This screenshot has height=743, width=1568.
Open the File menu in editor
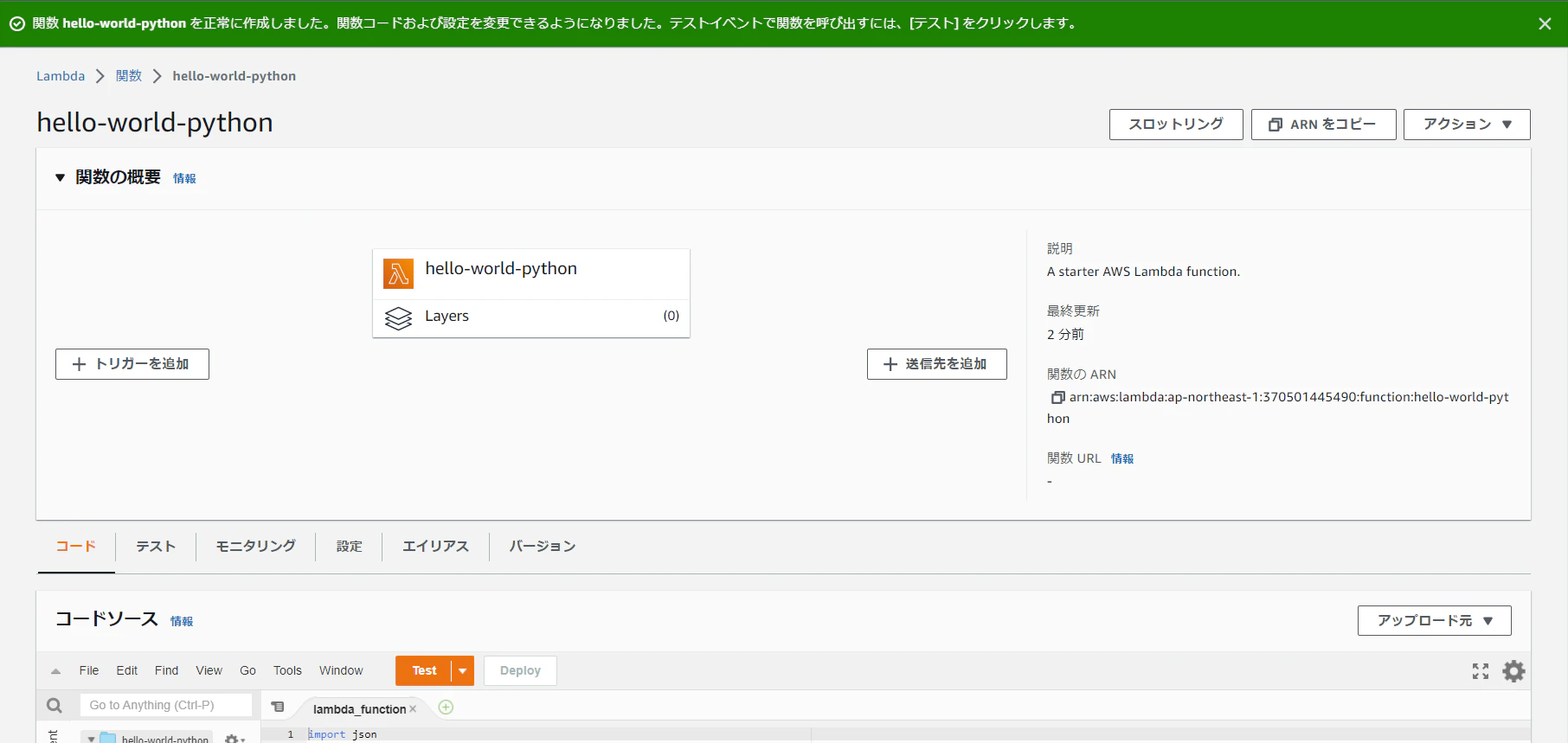(89, 670)
